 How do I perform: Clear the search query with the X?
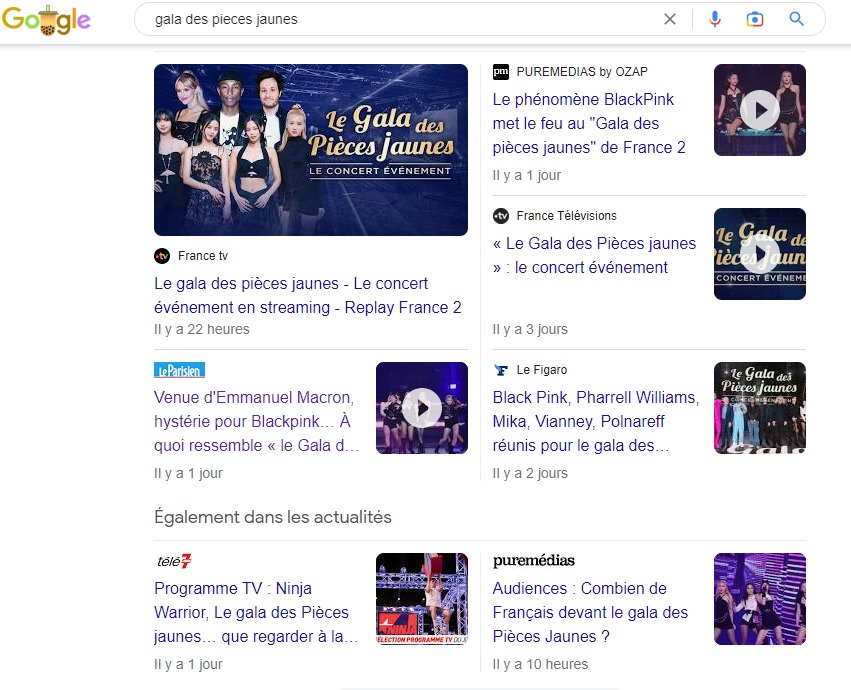[670, 20]
